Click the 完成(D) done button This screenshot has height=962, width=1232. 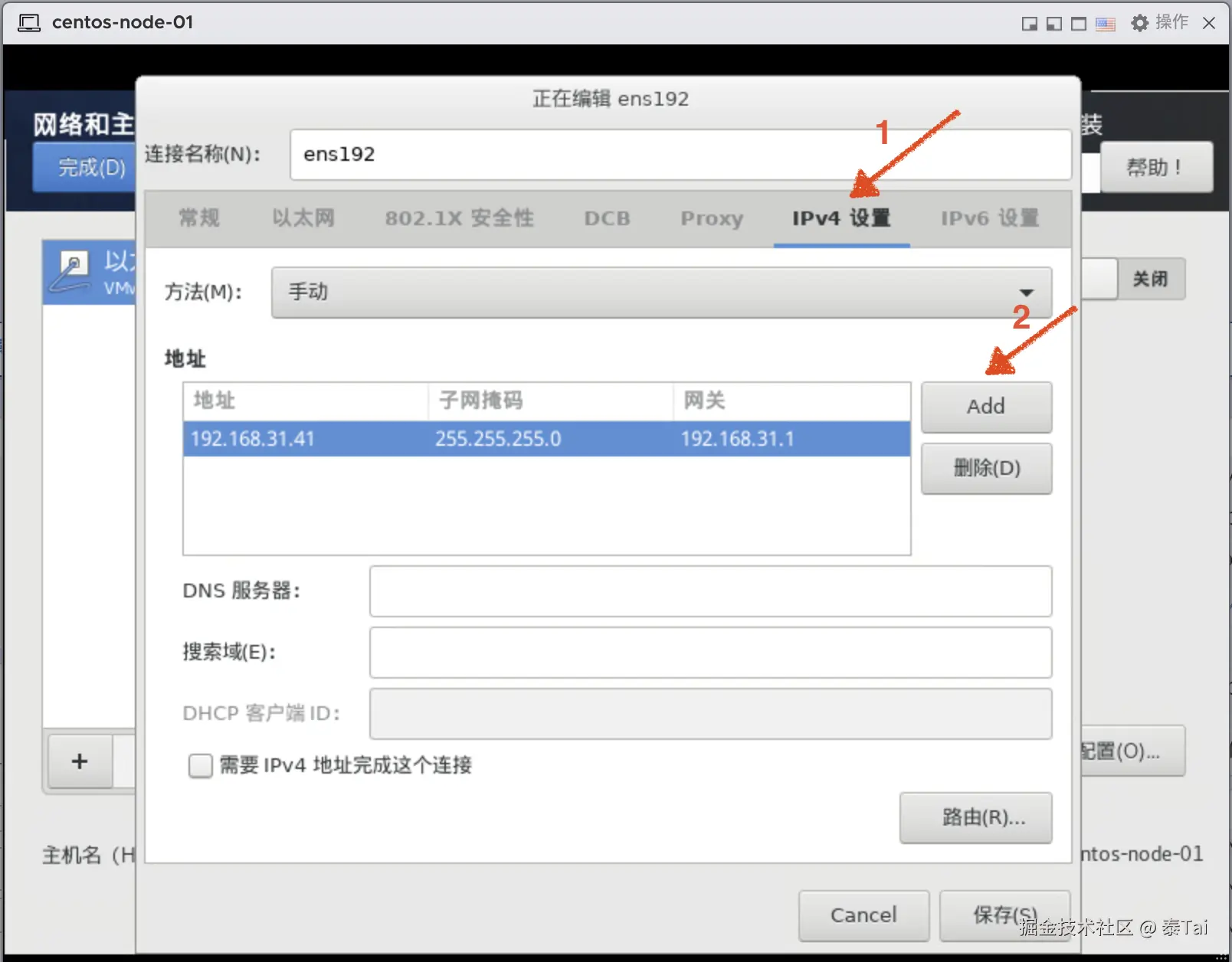click(x=85, y=167)
